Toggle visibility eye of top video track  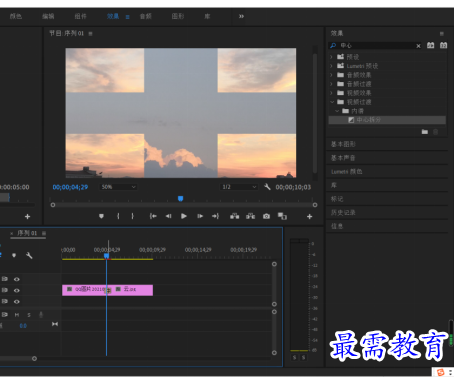(x=17, y=279)
